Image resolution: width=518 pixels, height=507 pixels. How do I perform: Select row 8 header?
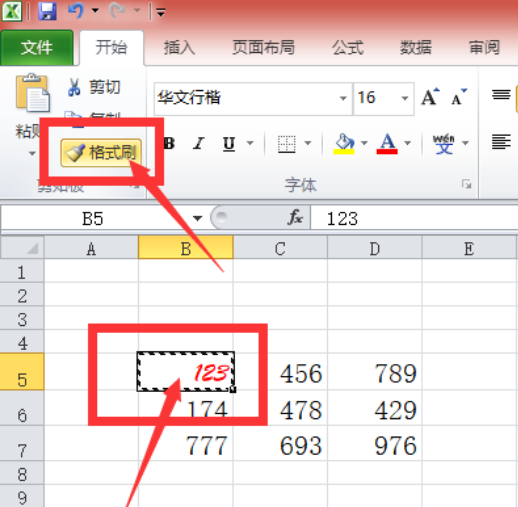[22, 473]
